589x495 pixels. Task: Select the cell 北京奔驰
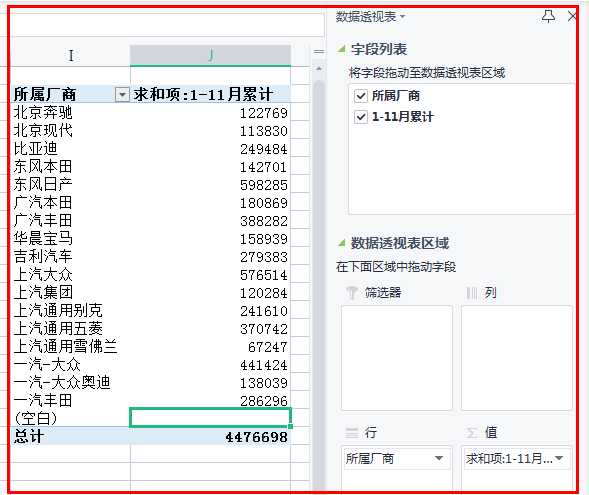point(70,112)
